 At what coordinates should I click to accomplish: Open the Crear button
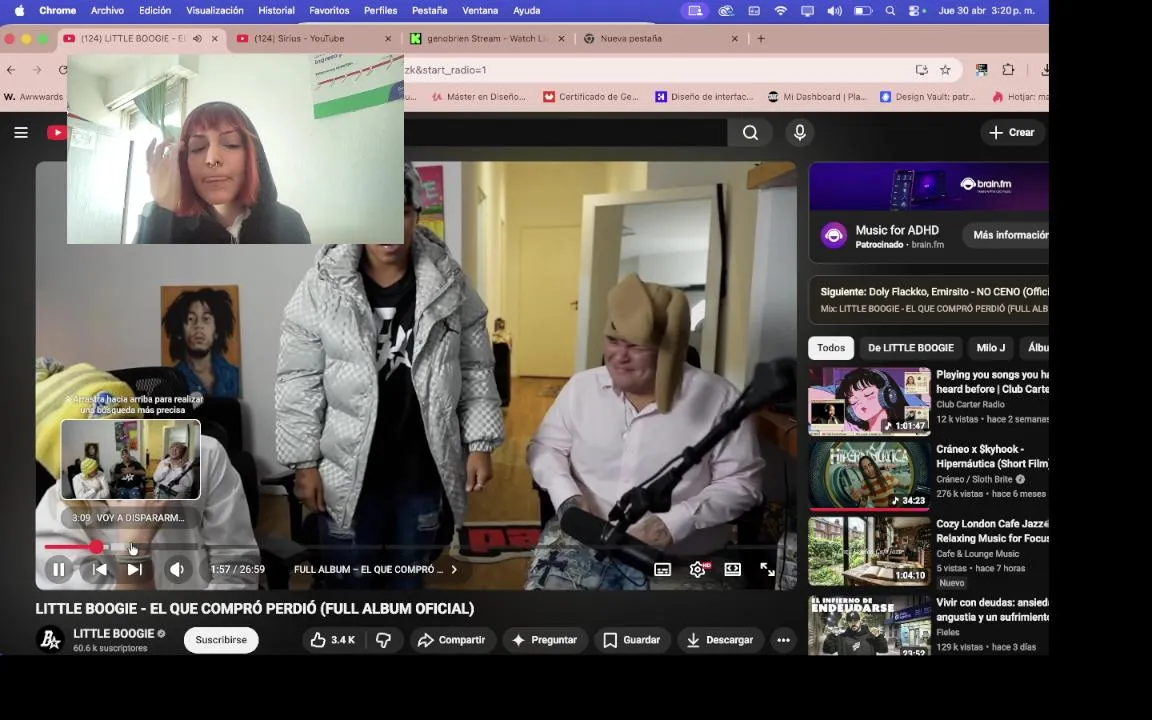[1012, 132]
